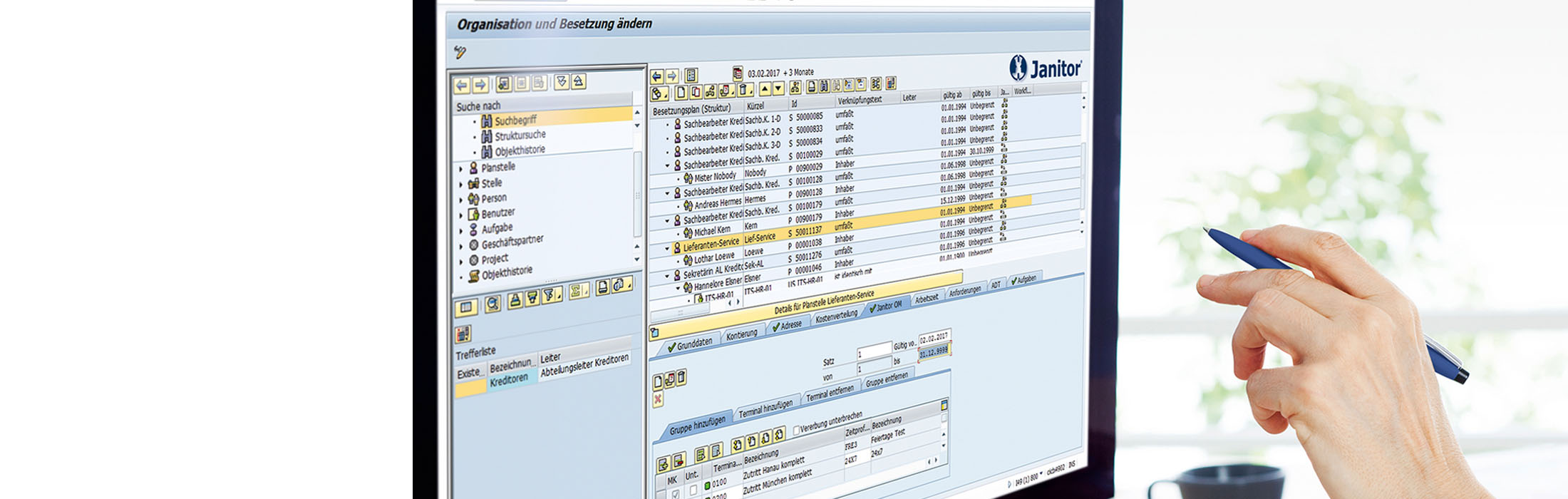The width and height of the screenshot is (1568, 499).
Task: Click the red X delete icon below details toolbar
Action: pyautogui.click(x=658, y=399)
